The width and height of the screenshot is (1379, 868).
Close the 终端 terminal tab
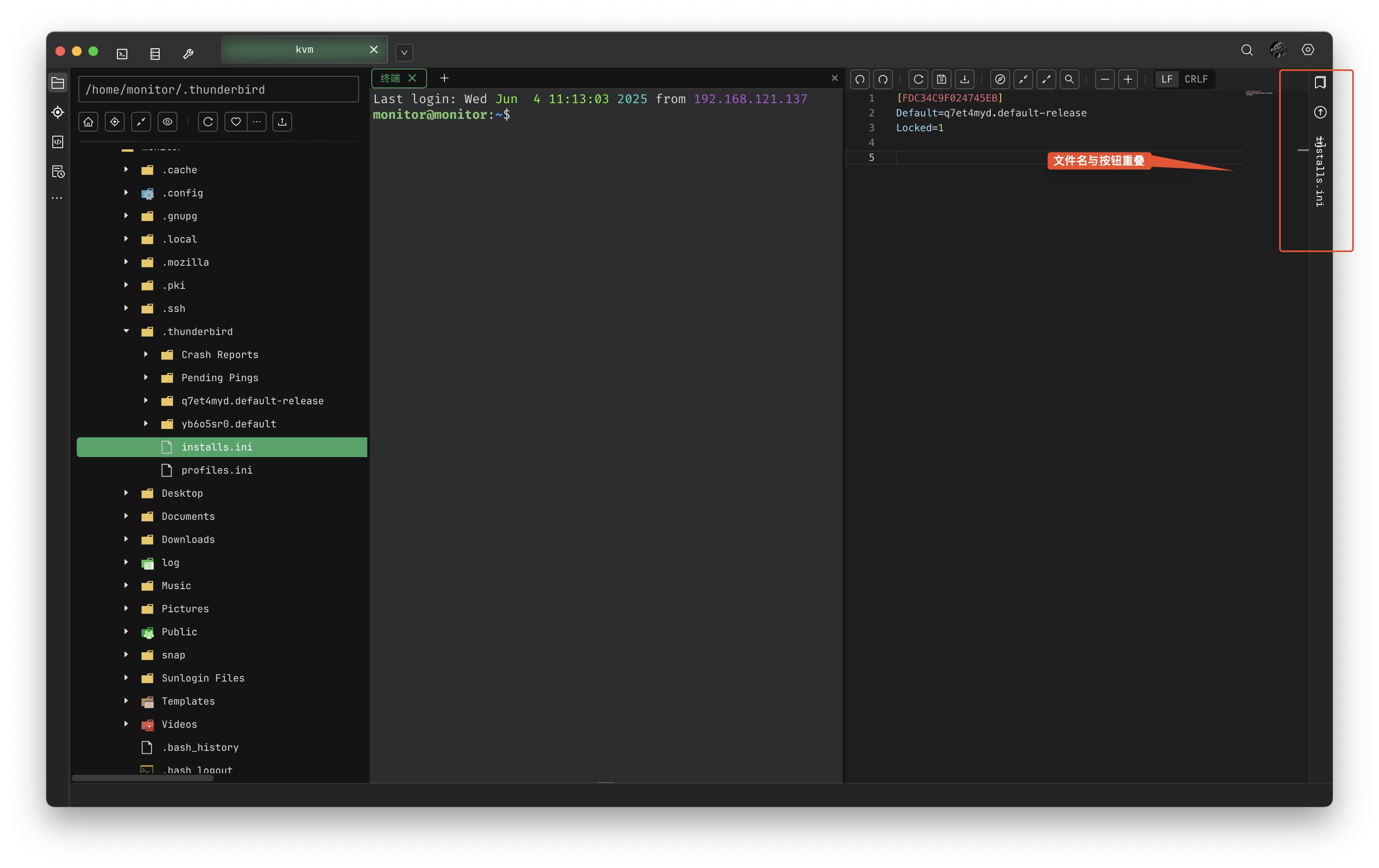(x=412, y=78)
